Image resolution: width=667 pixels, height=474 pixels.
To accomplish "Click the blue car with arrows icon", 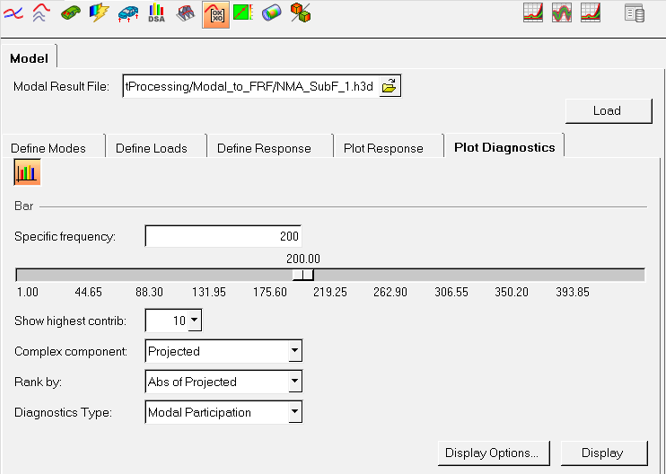I will [128, 14].
